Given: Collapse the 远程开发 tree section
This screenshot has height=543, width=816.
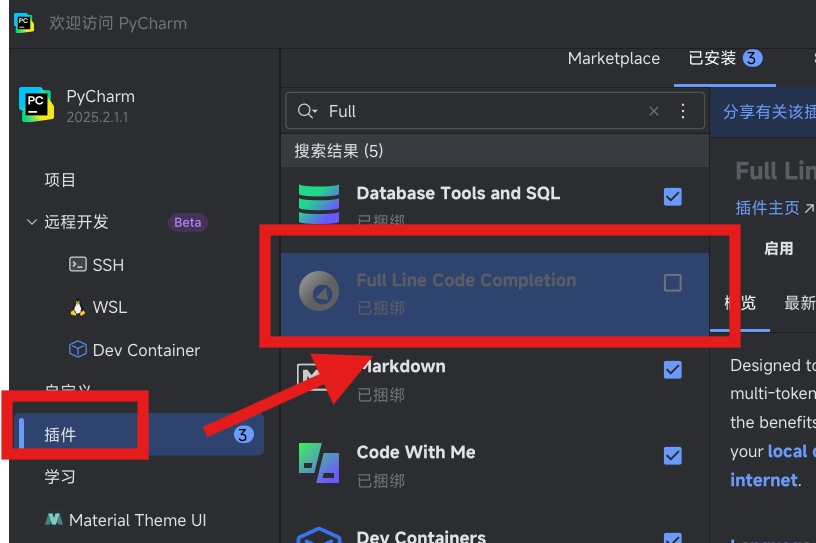Looking at the screenshot, I should 32,222.
